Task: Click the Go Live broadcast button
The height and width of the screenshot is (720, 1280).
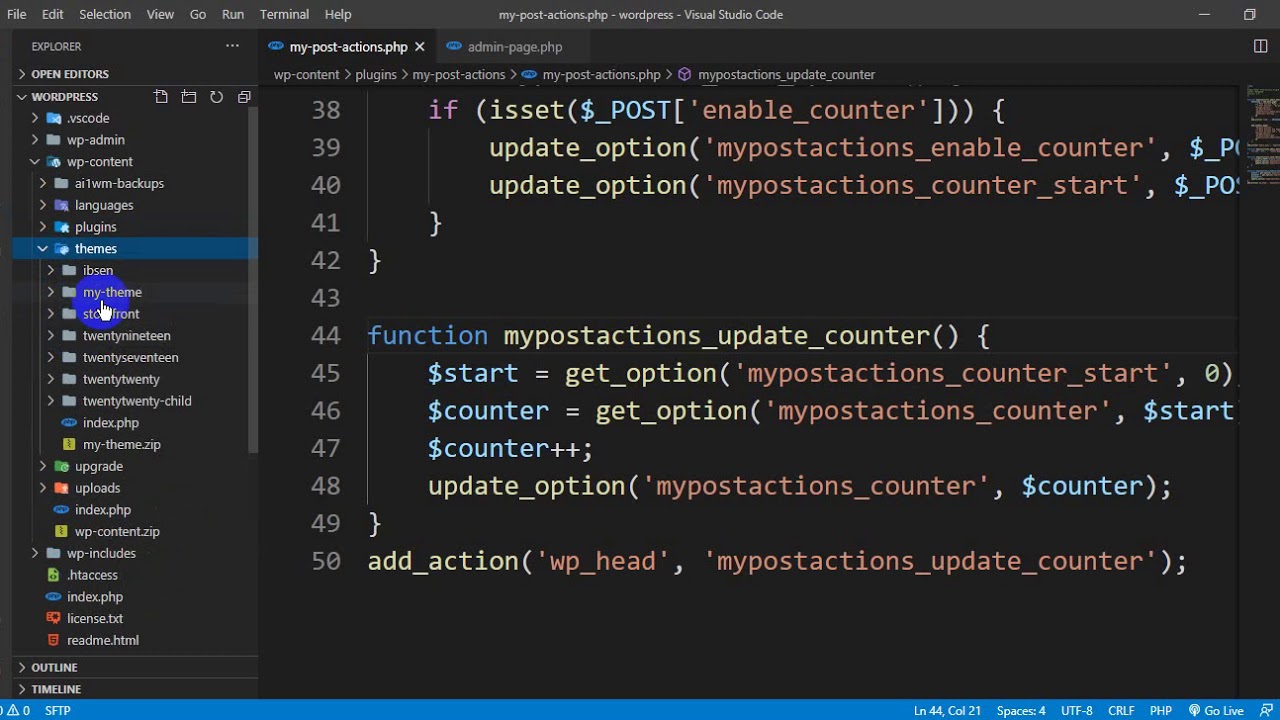Action: 1216,711
